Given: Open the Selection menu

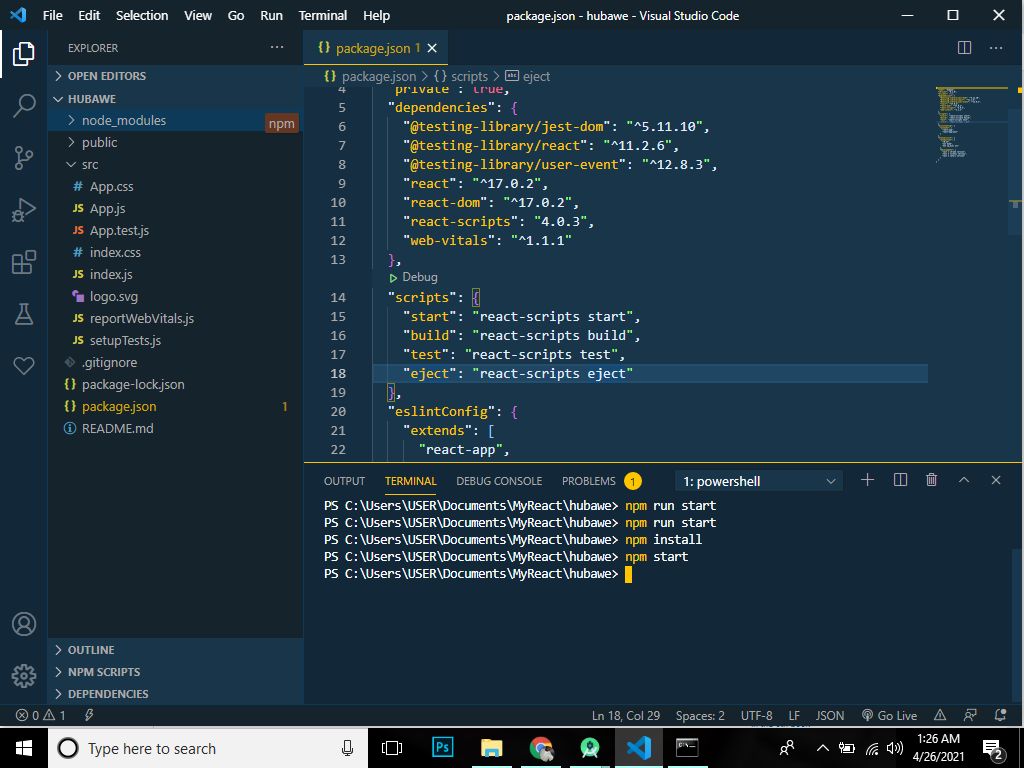Looking at the screenshot, I should pyautogui.click(x=142, y=15).
